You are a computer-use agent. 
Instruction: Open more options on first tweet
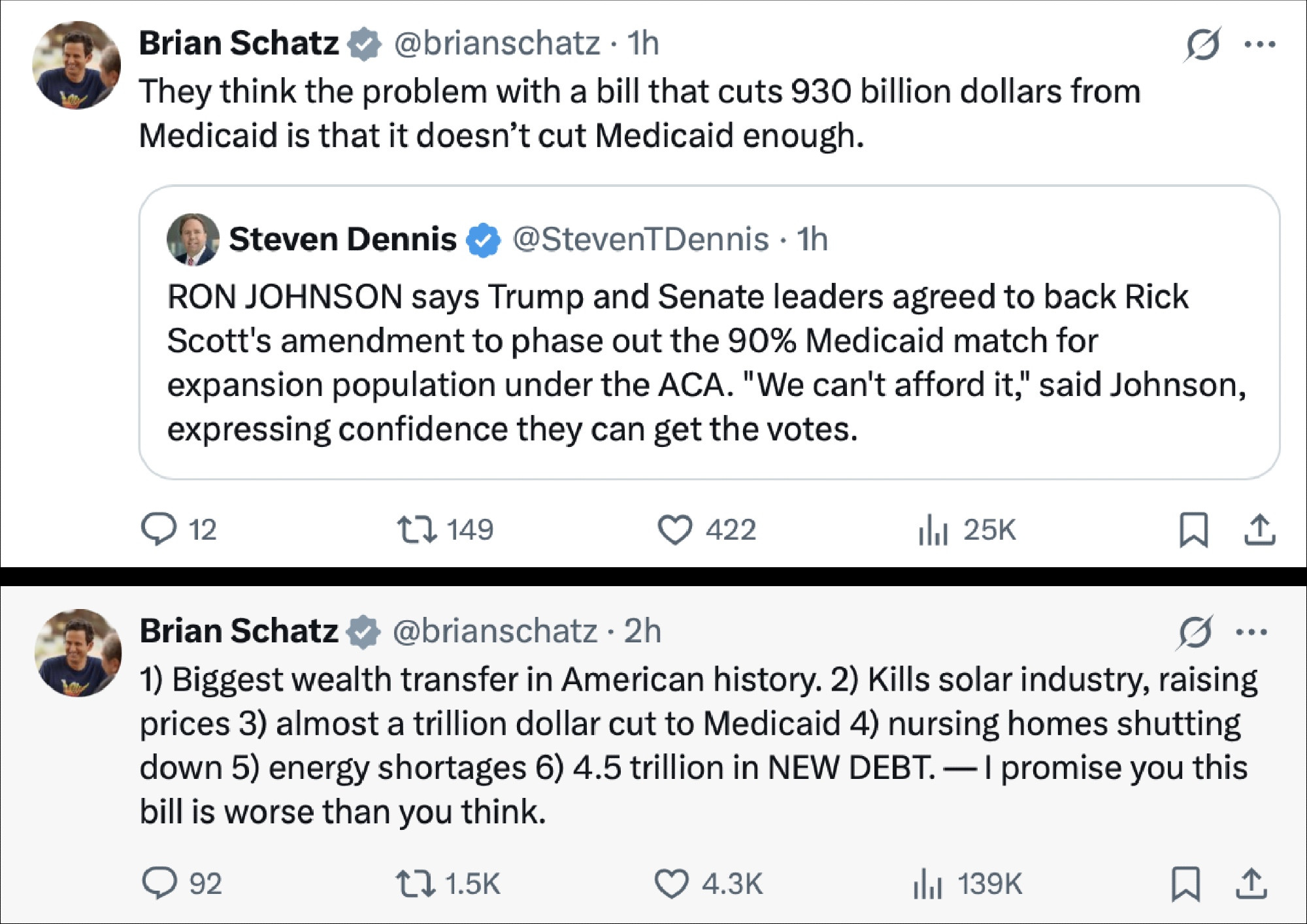(x=1260, y=44)
